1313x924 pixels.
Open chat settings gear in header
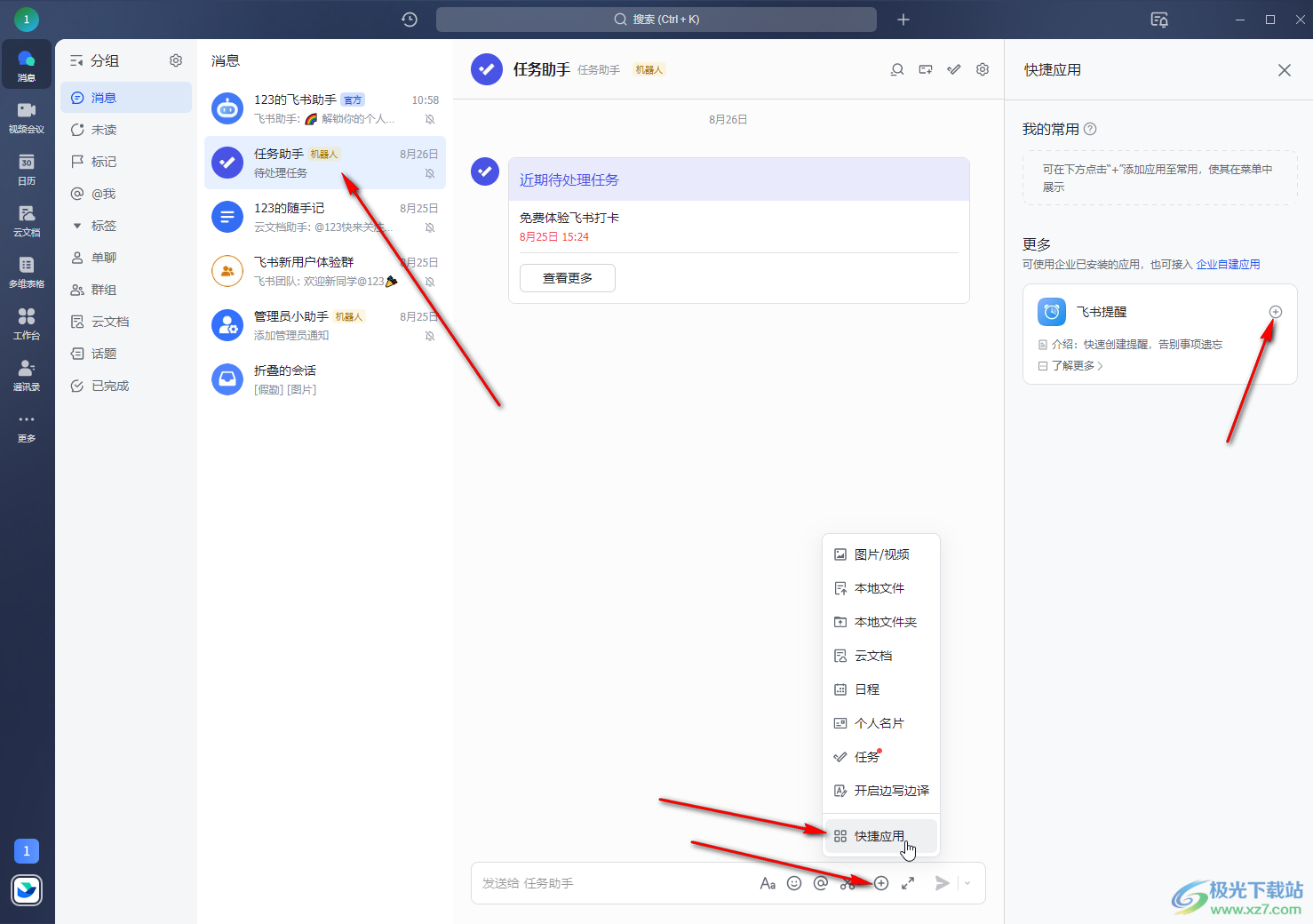tap(983, 69)
